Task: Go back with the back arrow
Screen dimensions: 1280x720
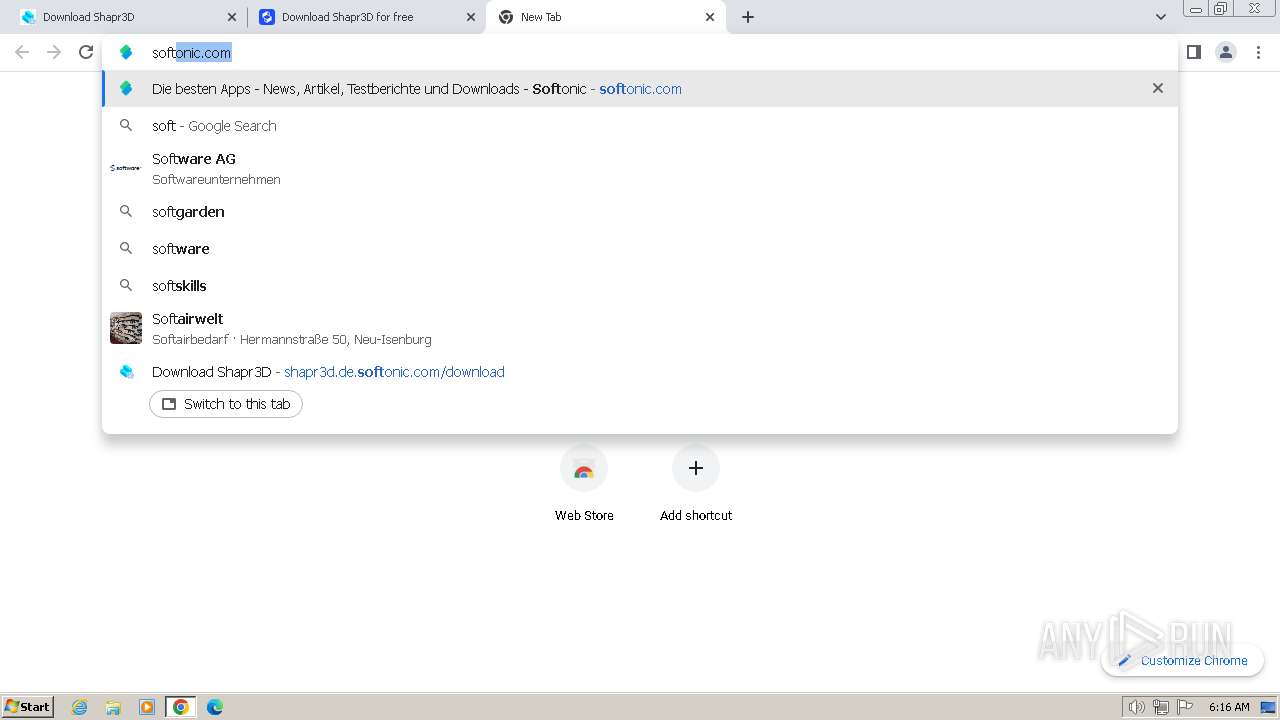Action: [22, 52]
